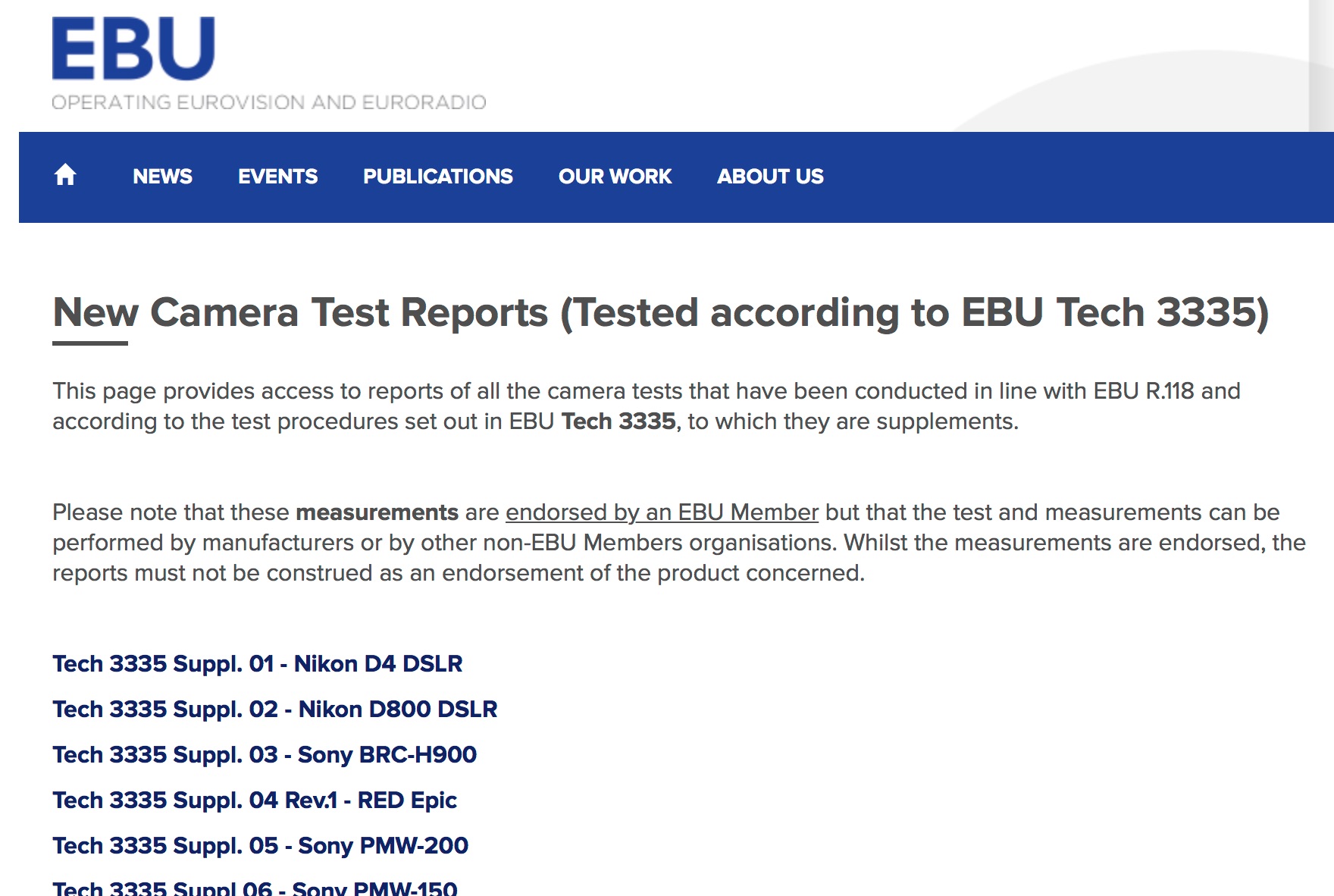Open the PUBLICATIONS section
This screenshot has width=1334, height=896.
pyautogui.click(x=438, y=177)
